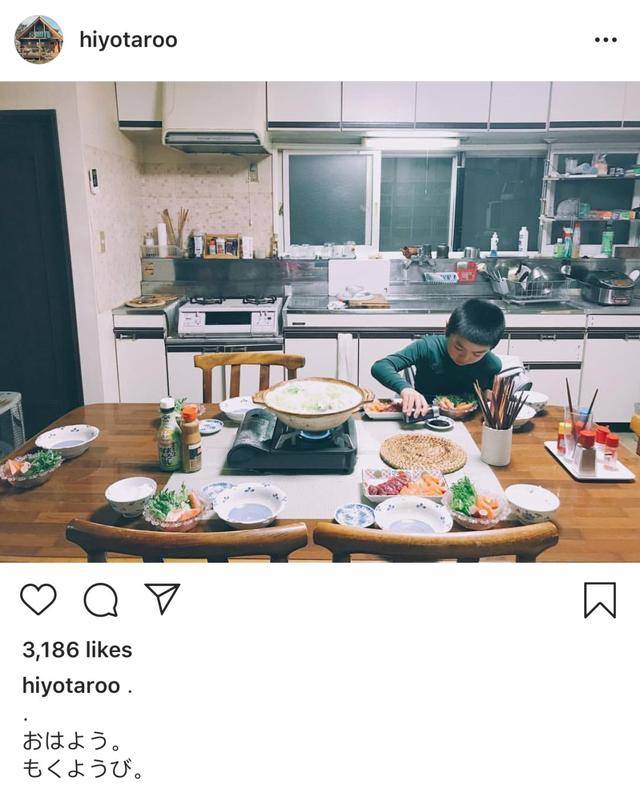Click the spice tray with red-capped shakers

point(589,455)
